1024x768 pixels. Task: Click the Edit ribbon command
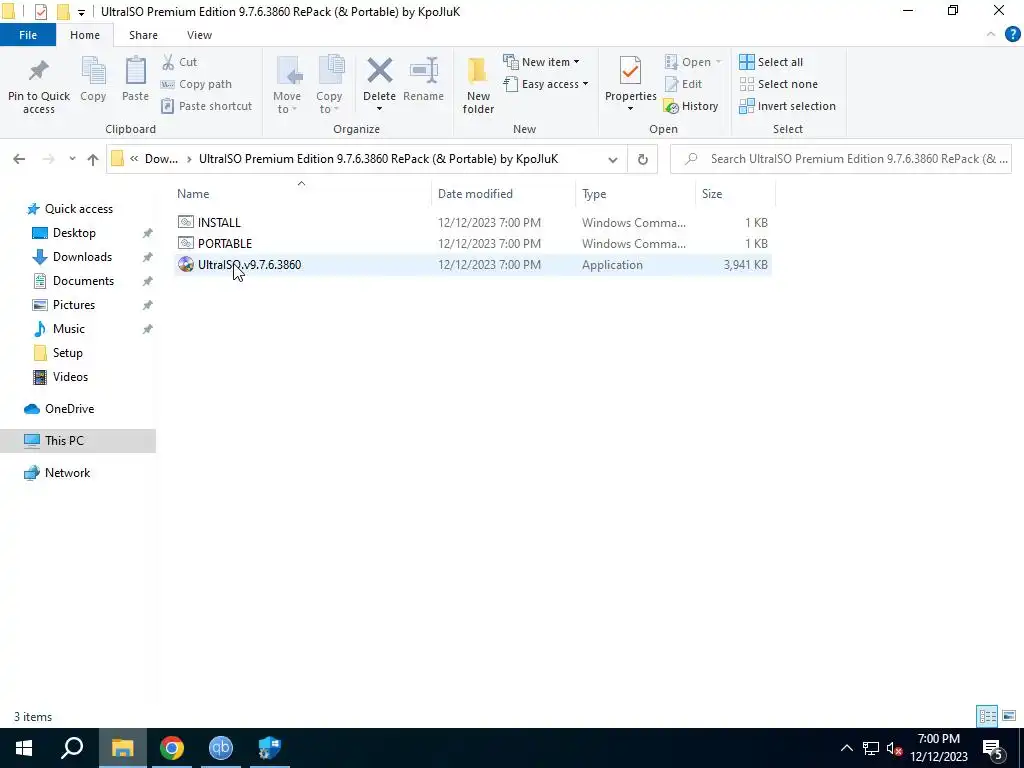pos(683,84)
